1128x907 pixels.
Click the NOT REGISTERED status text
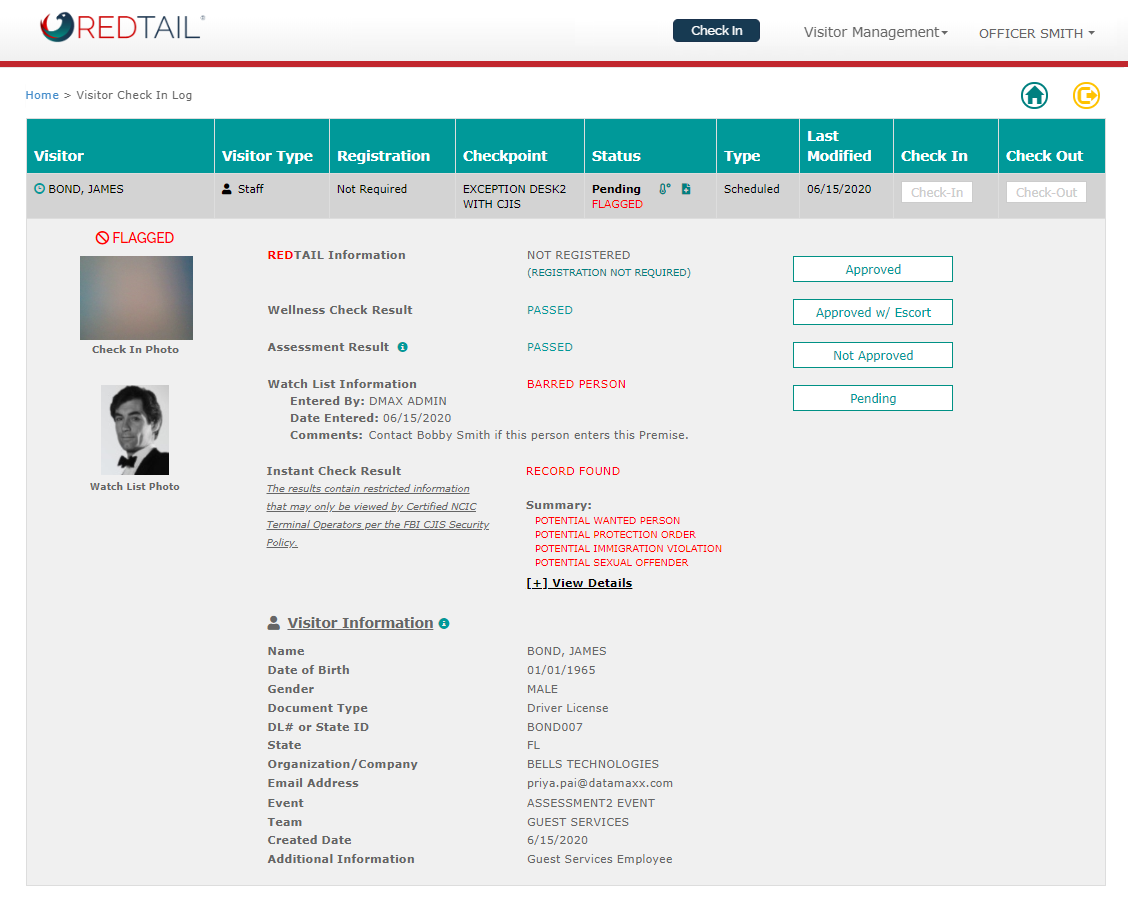coord(578,255)
